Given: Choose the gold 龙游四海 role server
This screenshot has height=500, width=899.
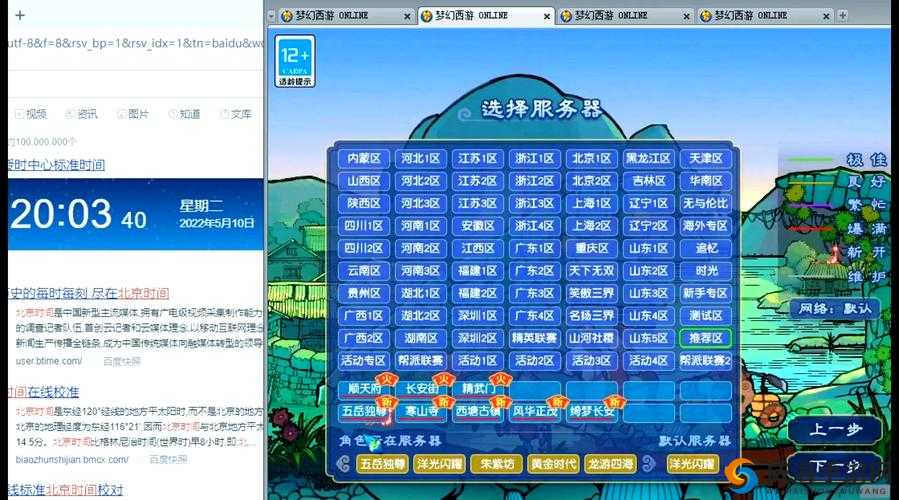Looking at the screenshot, I should click(x=610, y=463).
